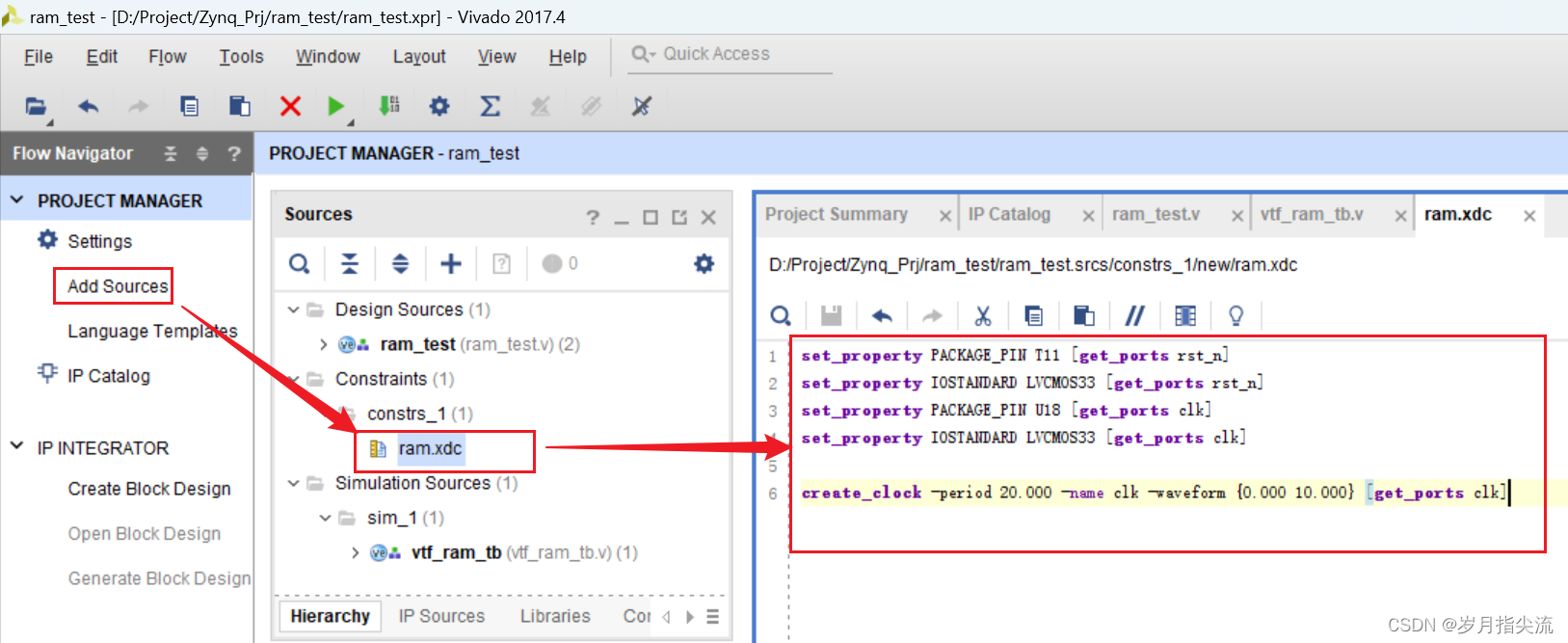Expand all in Flow Navigator header
The width and height of the screenshot is (1568, 643).
(202, 153)
